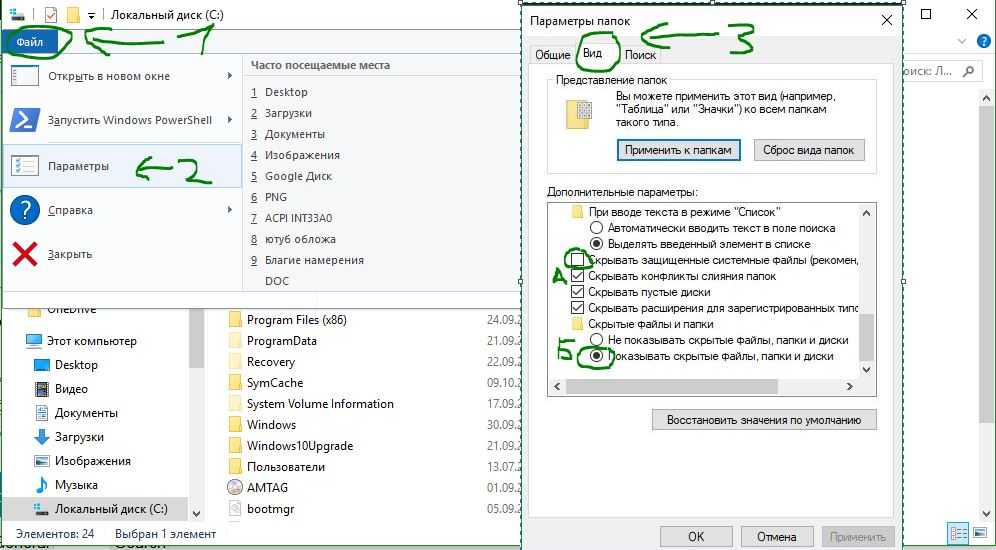Open frequent place Desktop

pos(286,92)
